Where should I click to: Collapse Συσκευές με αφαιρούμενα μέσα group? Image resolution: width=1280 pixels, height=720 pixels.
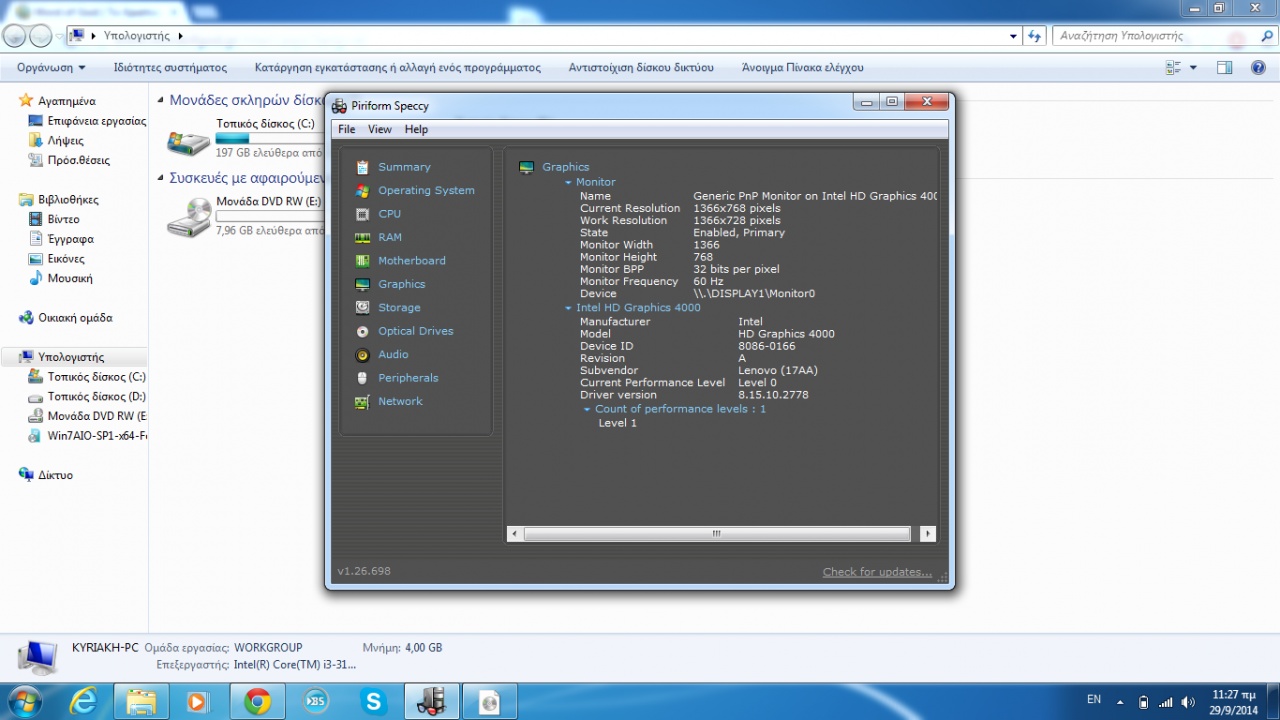coord(161,178)
